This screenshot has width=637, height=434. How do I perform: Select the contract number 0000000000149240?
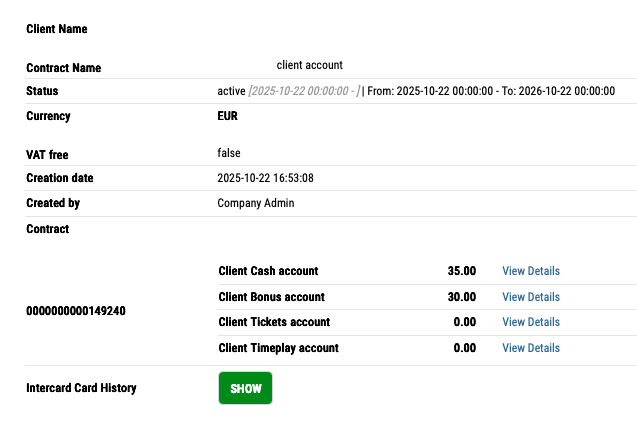click(76, 310)
